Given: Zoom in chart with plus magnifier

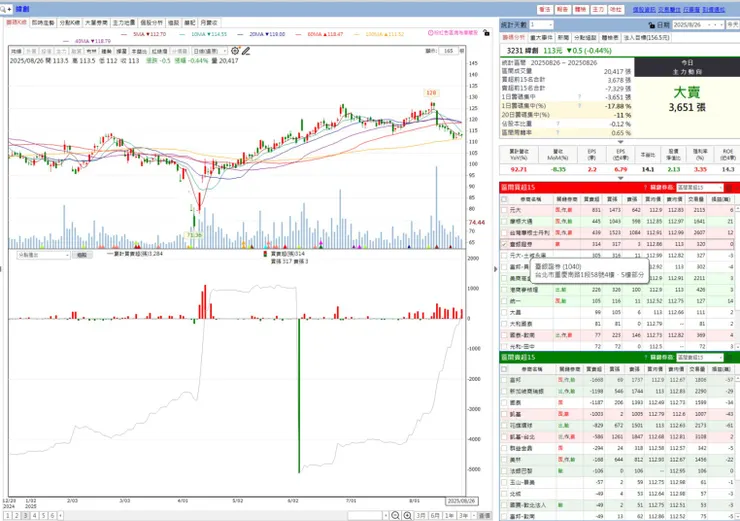Looking at the screenshot, I should pyautogui.click(x=408, y=515).
